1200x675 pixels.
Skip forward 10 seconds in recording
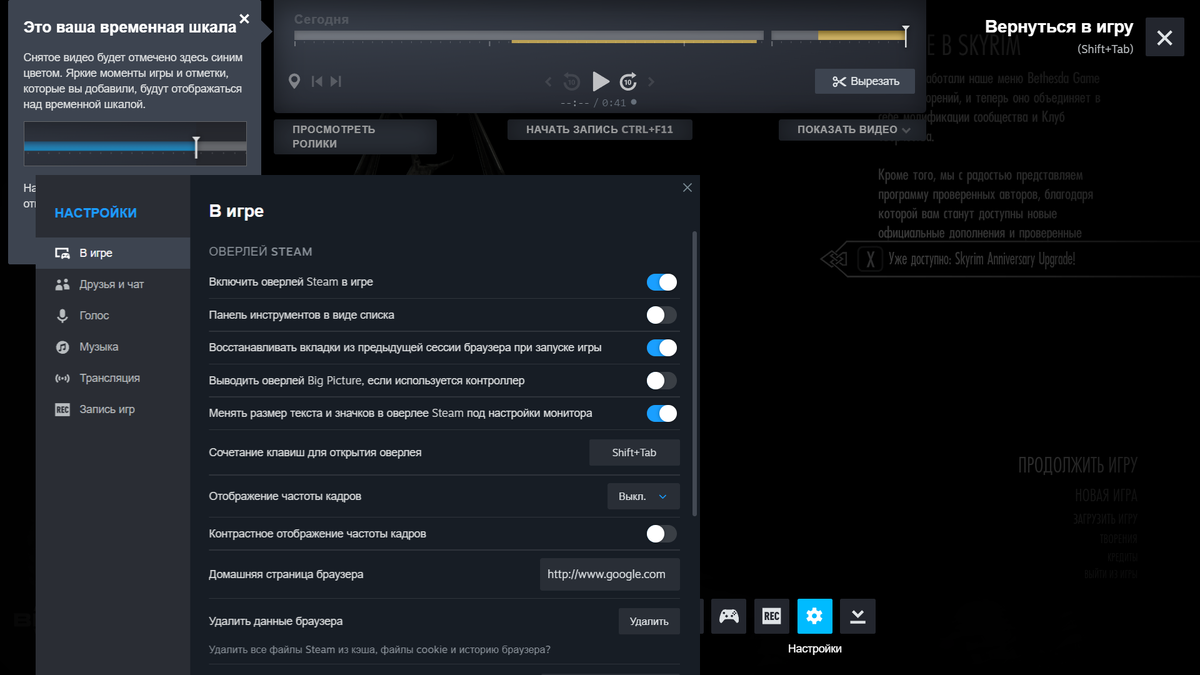pos(628,82)
